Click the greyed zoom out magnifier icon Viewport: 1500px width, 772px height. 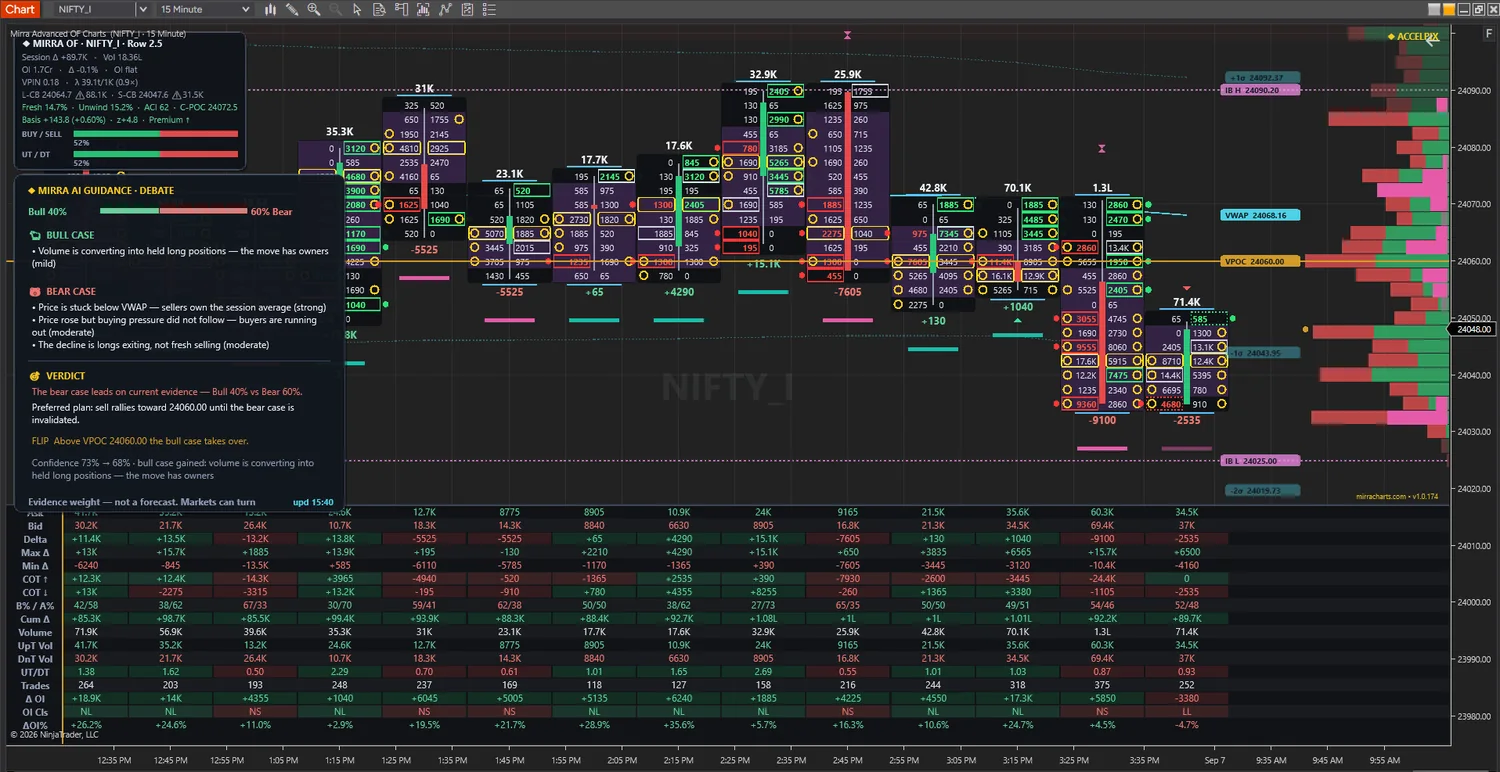click(335, 9)
